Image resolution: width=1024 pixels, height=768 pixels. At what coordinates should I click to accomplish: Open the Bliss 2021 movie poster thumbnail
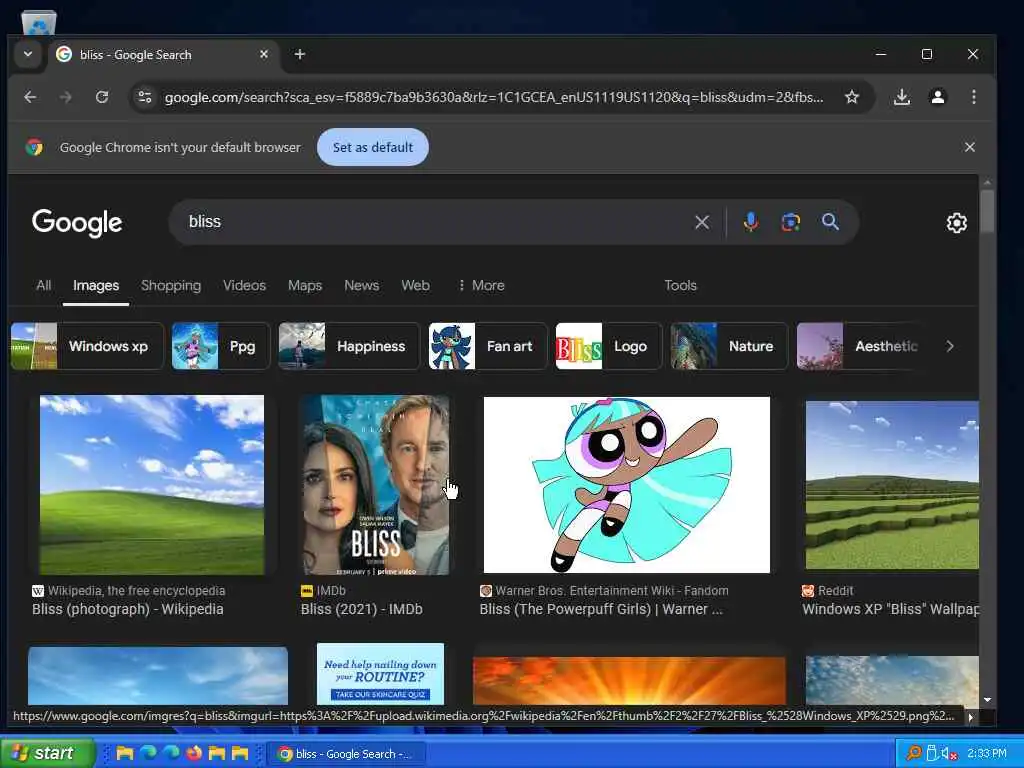(376, 485)
